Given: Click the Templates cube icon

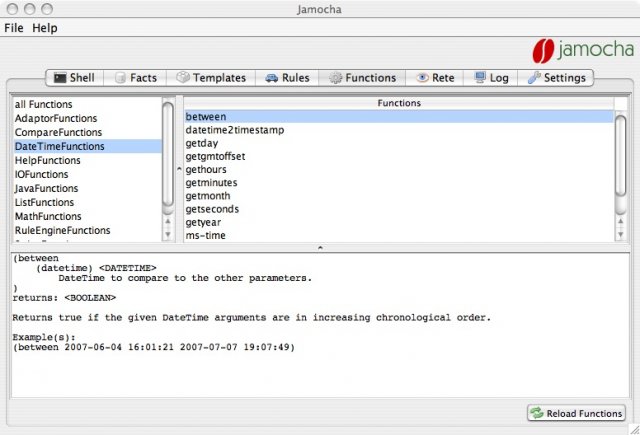Looking at the screenshot, I should tap(183, 78).
